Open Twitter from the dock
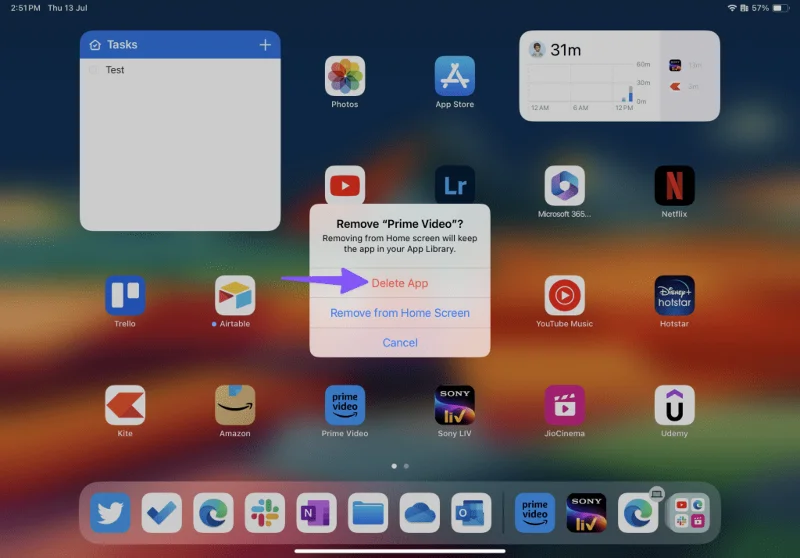800x558 pixels. point(110,513)
